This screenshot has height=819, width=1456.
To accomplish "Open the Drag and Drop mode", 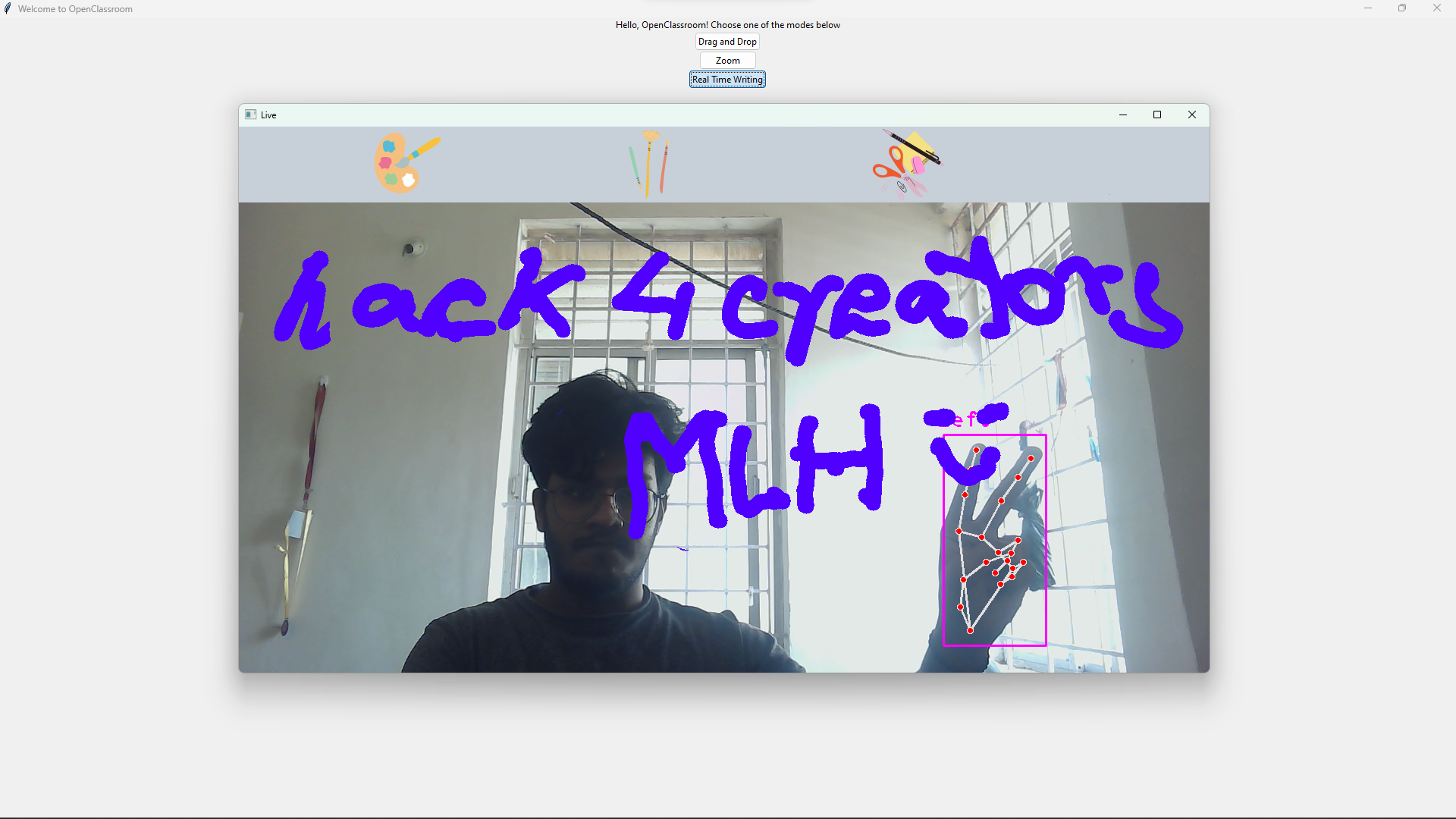I will pos(726,42).
